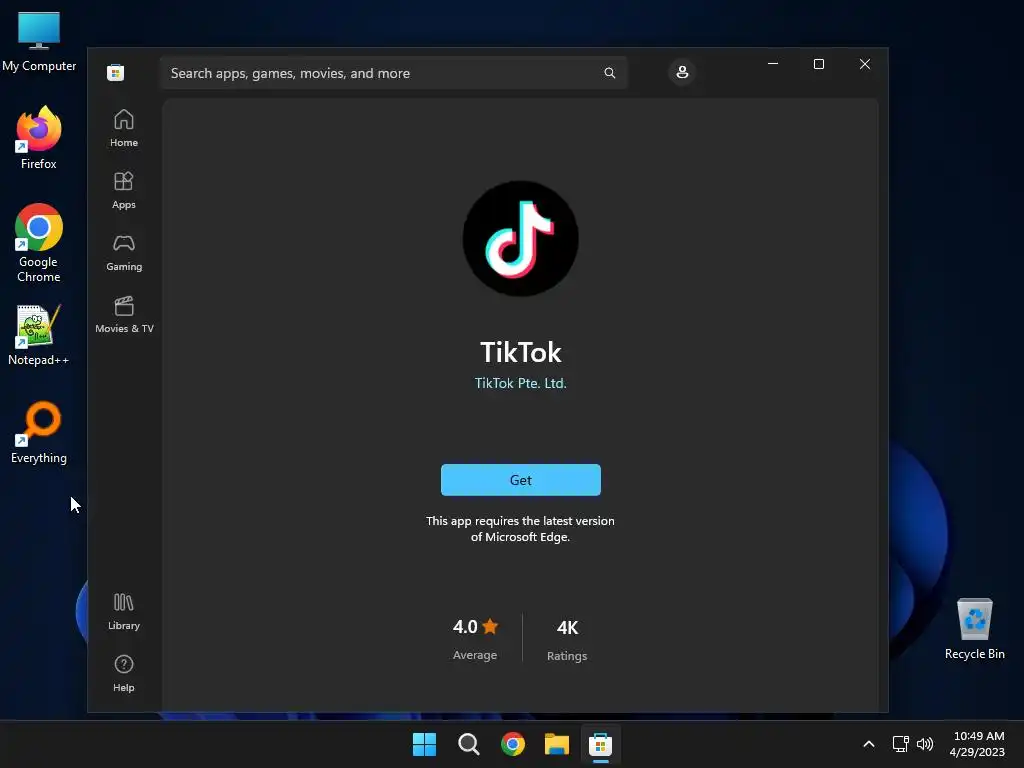Image resolution: width=1024 pixels, height=768 pixels.
Task: Click the Get button for TikTok
Action: tap(520, 480)
